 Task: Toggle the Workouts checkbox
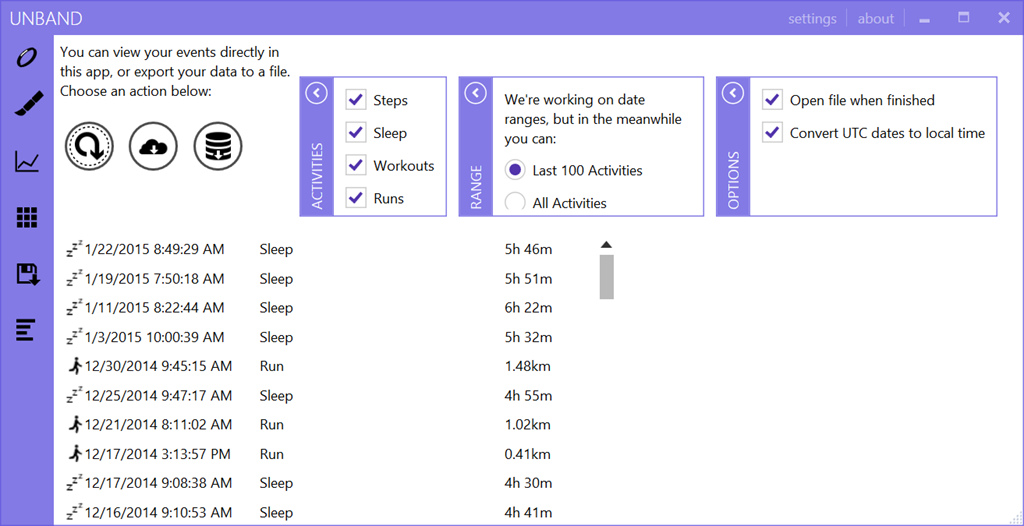tap(356, 165)
